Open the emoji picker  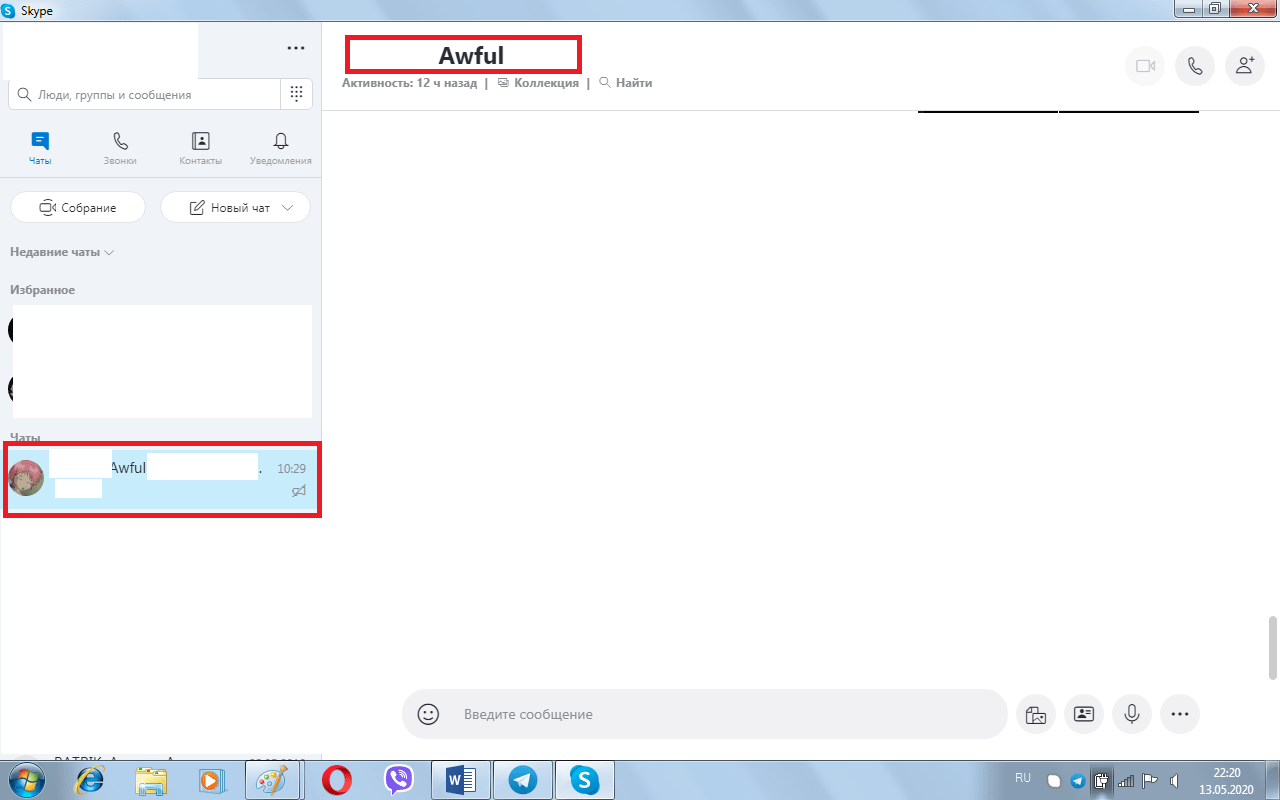(x=428, y=714)
